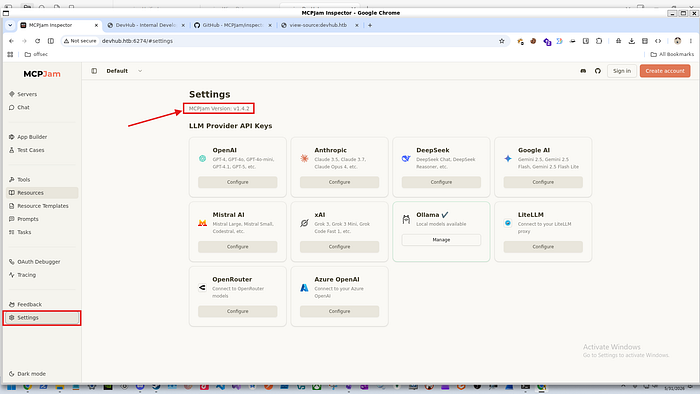Click the MCPJam logo

click(42, 74)
